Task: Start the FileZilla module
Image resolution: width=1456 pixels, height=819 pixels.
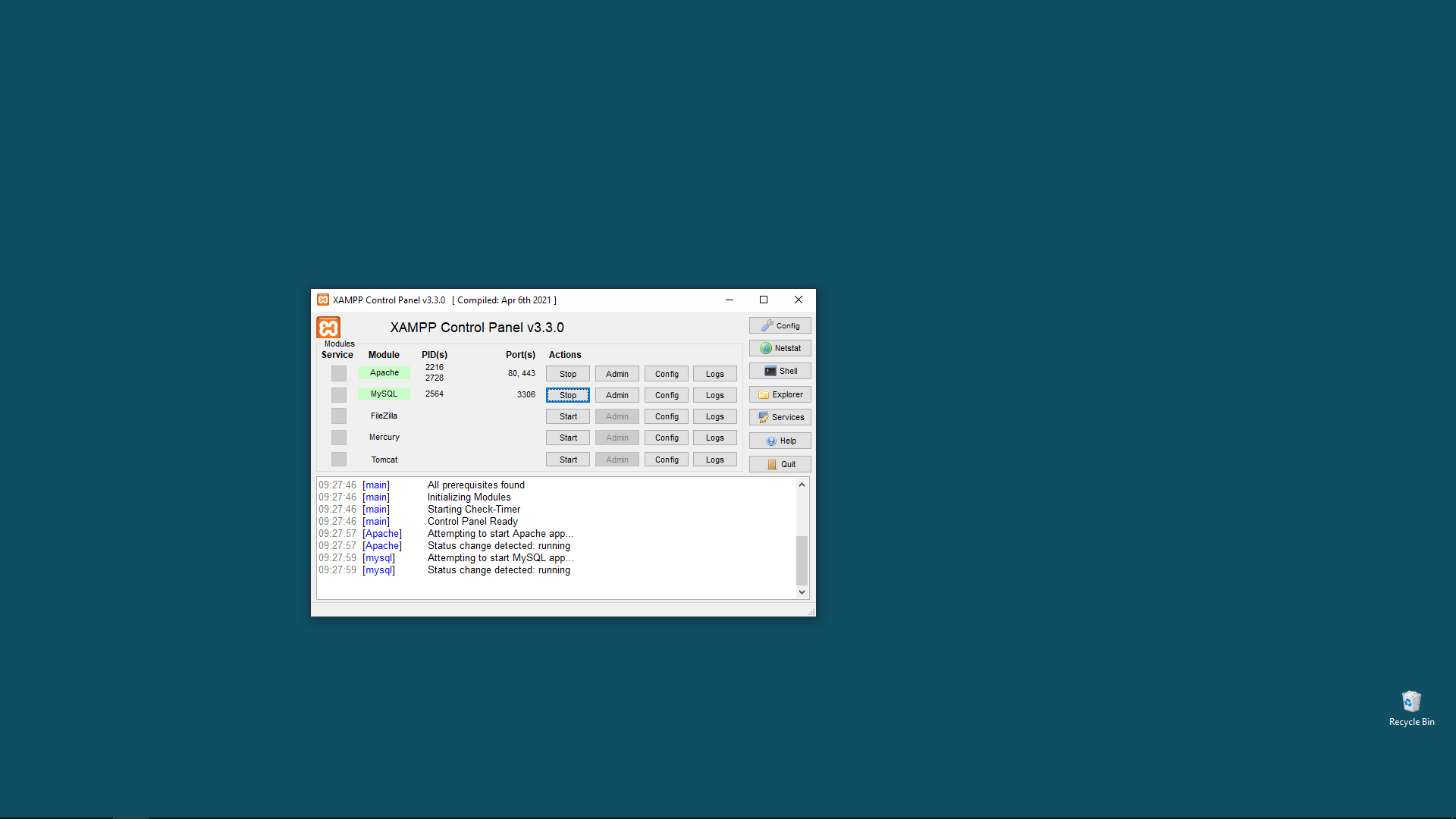Action: (567, 416)
